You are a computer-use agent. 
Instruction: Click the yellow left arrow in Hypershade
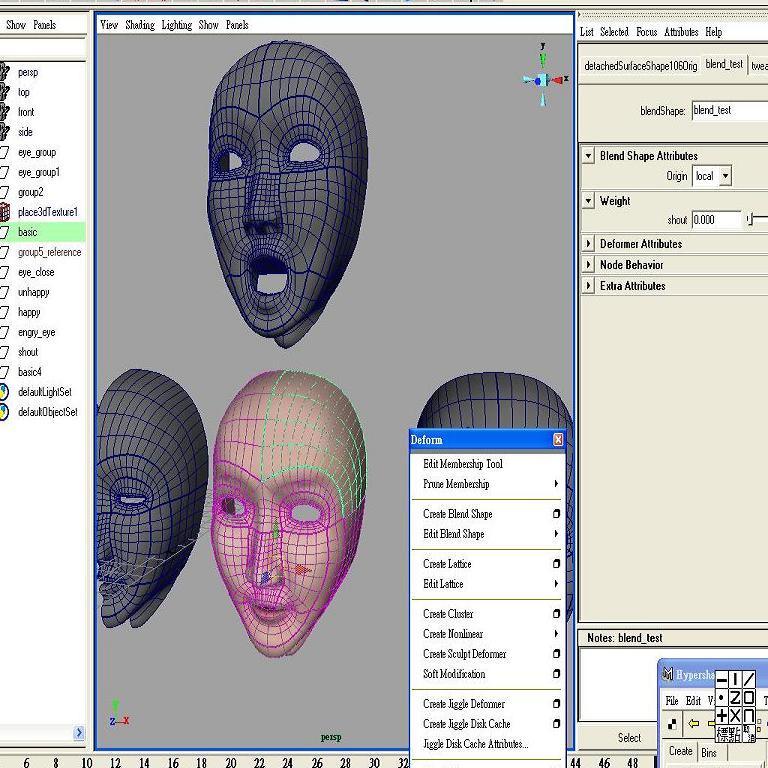point(693,723)
